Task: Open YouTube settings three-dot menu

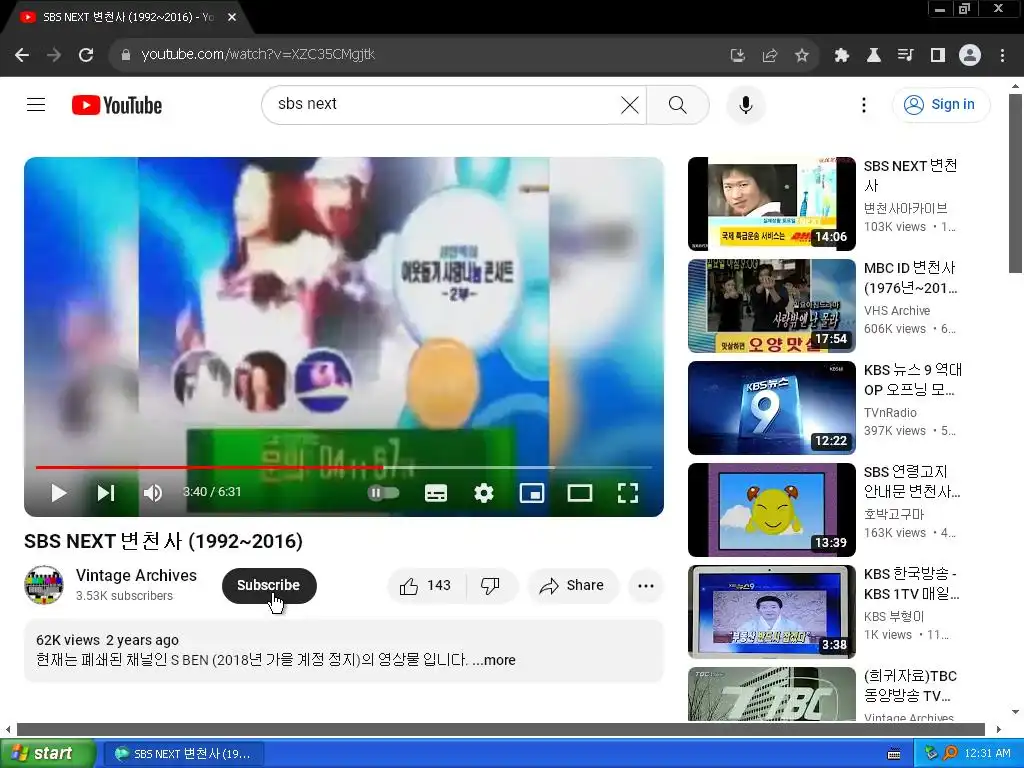Action: pyautogui.click(x=863, y=104)
